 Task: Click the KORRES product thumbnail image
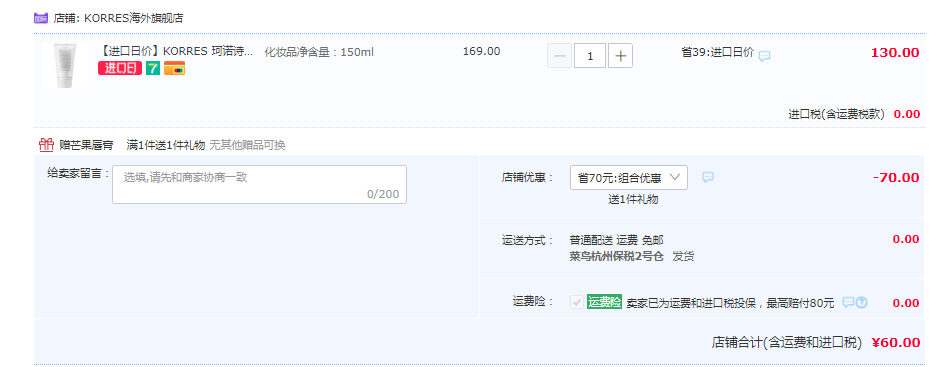[65, 66]
